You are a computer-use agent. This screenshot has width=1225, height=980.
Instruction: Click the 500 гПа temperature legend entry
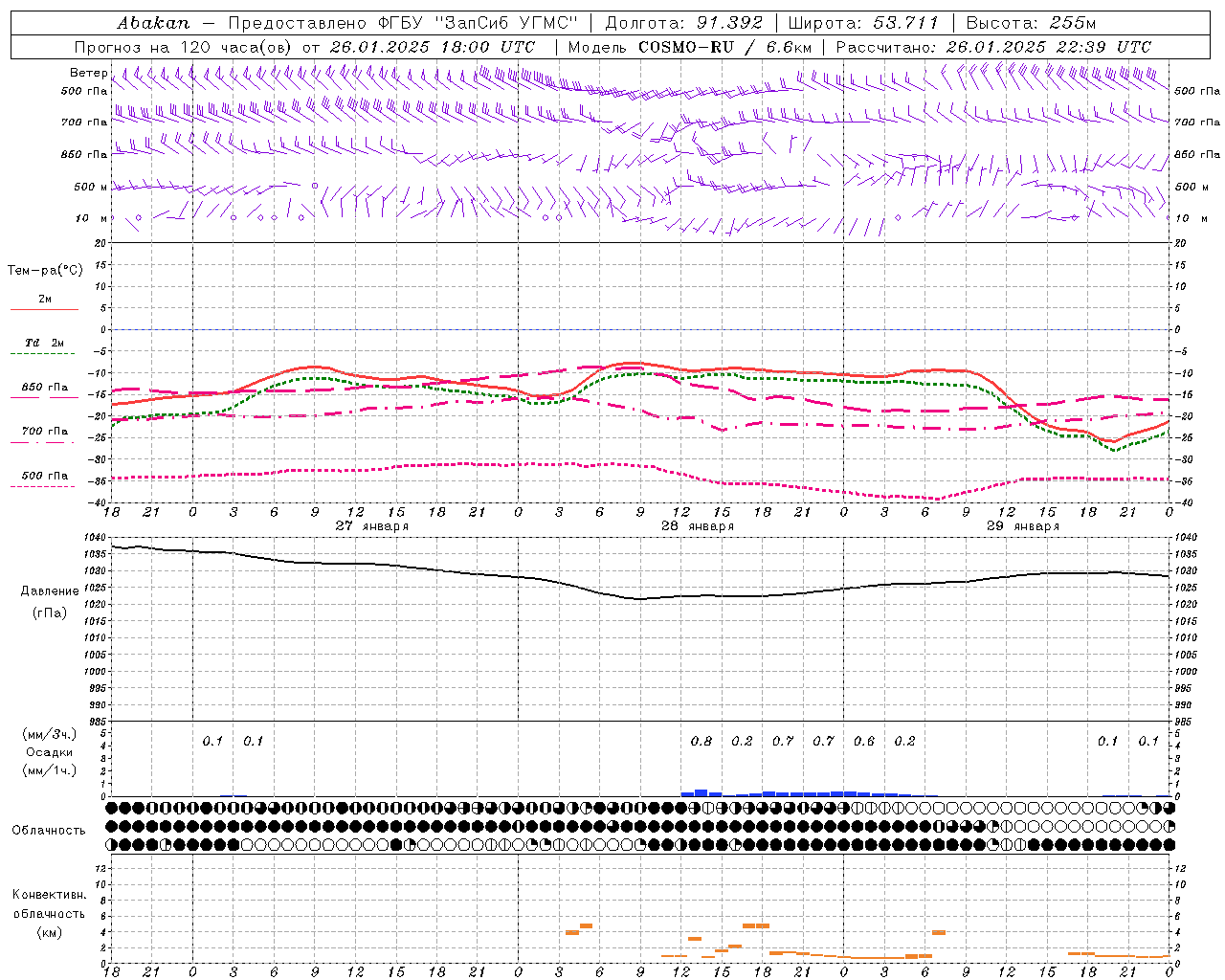pyautogui.click(x=45, y=476)
